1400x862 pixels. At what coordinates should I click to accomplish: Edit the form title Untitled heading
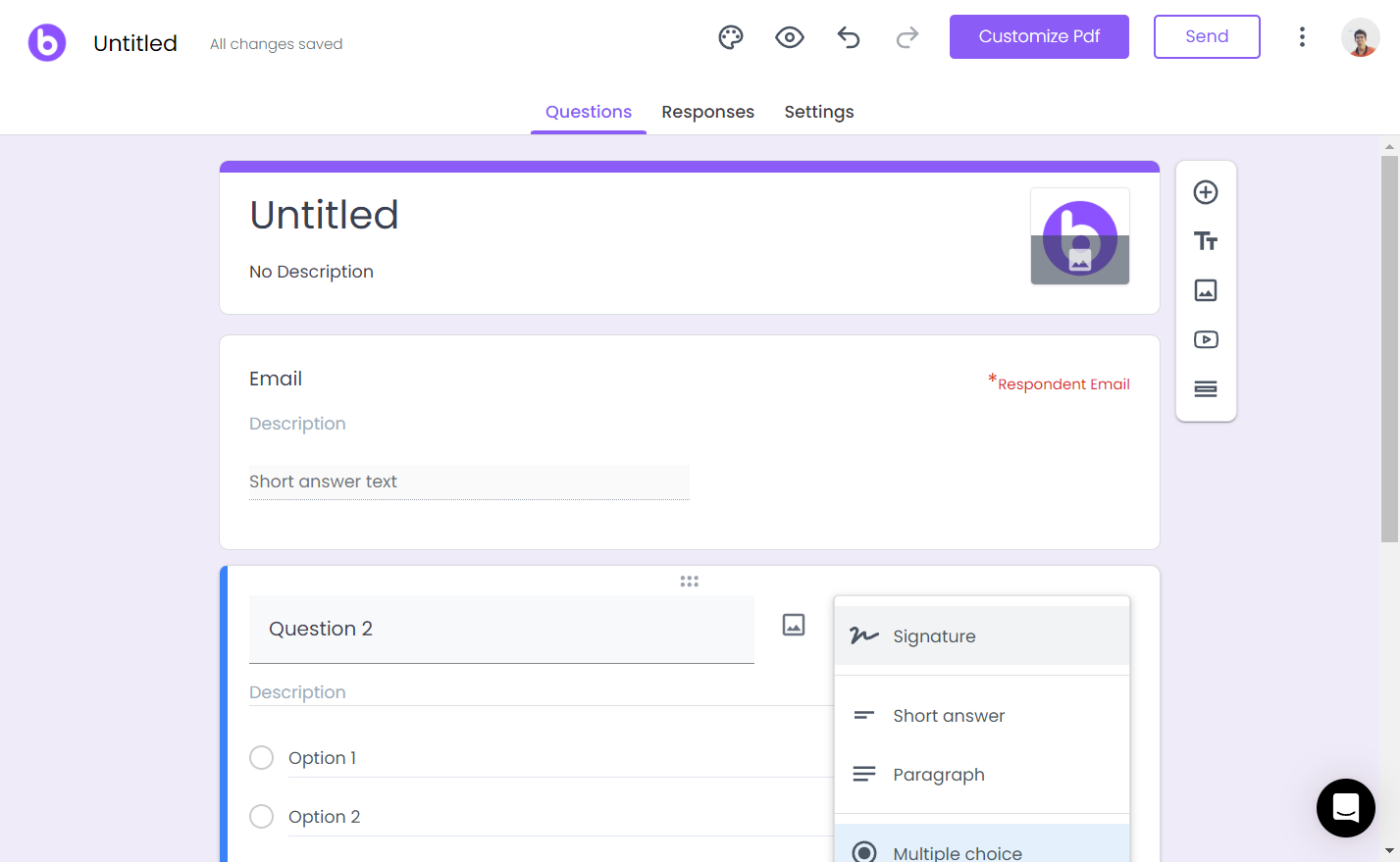[x=324, y=215]
